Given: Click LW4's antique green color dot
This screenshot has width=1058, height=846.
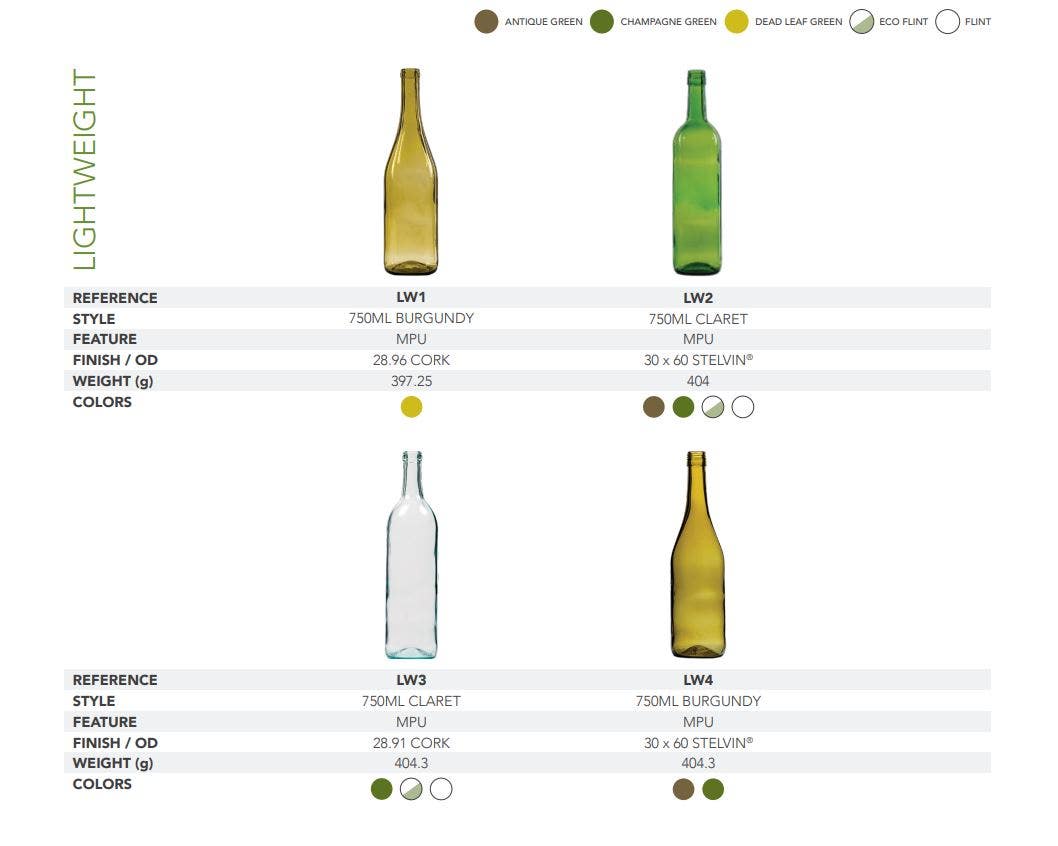Looking at the screenshot, I should pyautogui.click(x=684, y=789).
